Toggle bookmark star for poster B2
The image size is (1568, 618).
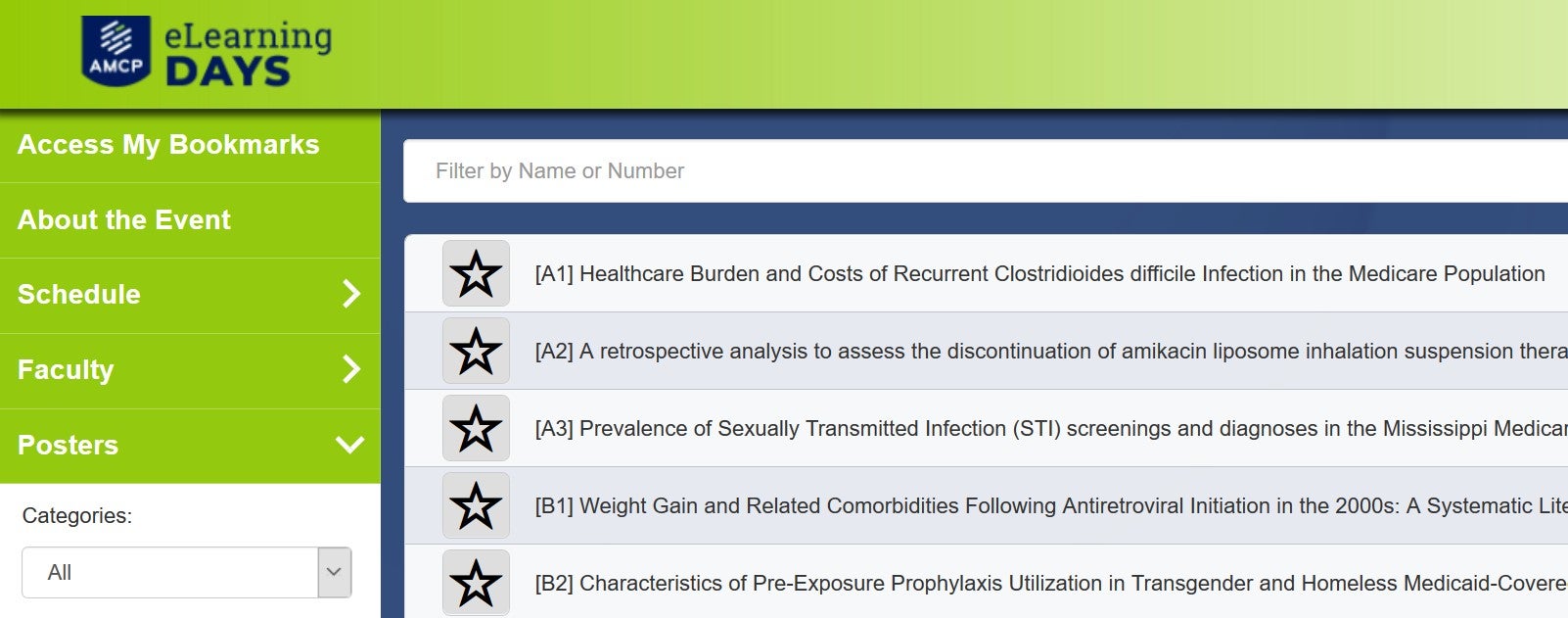pyautogui.click(x=476, y=583)
